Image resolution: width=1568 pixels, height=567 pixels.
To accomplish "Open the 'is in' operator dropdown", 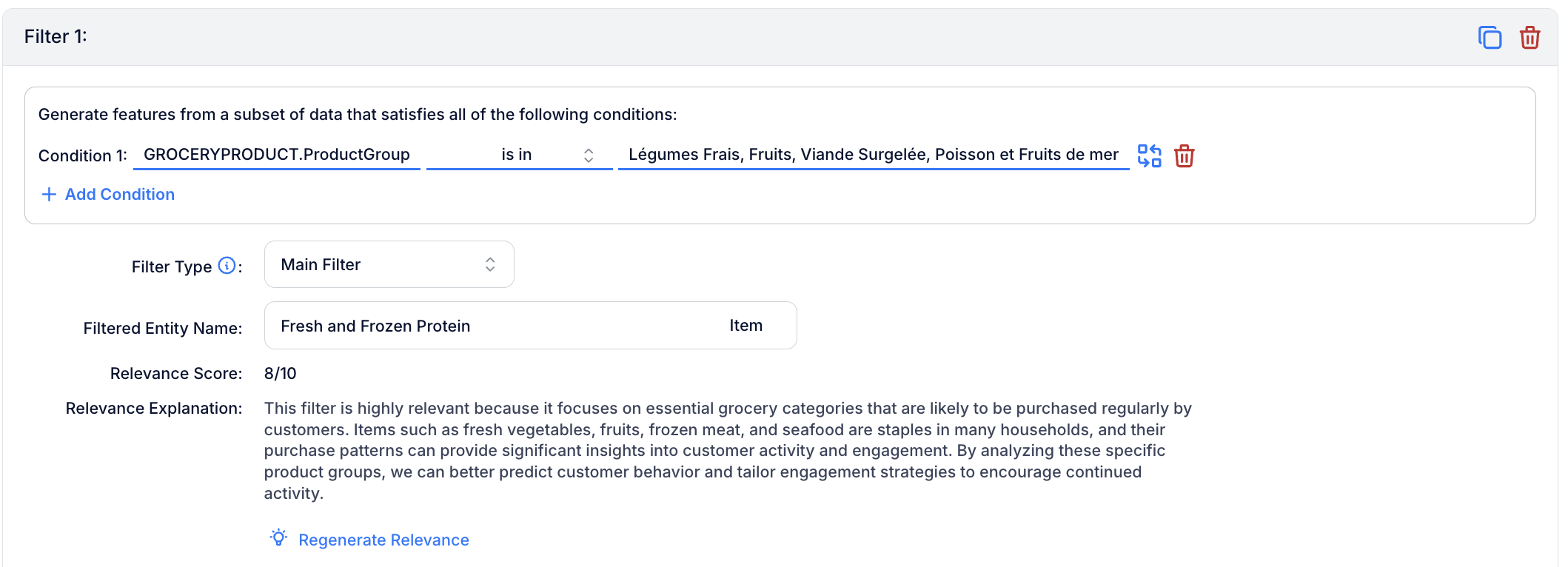I will (520, 155).
